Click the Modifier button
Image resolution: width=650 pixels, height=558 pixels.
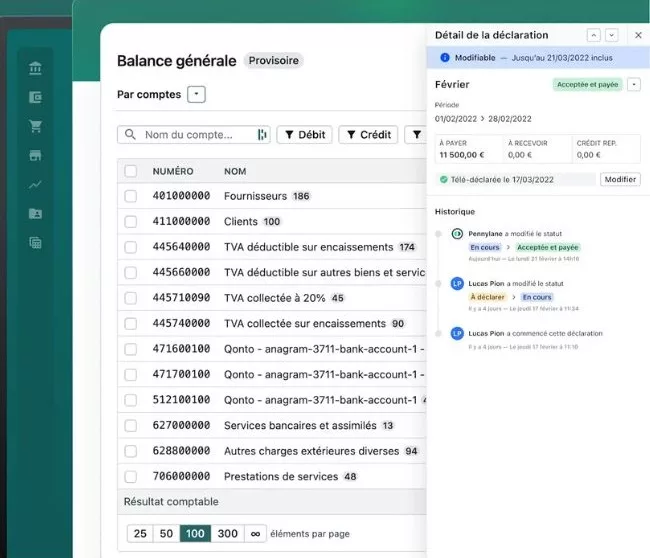(619, 180)
